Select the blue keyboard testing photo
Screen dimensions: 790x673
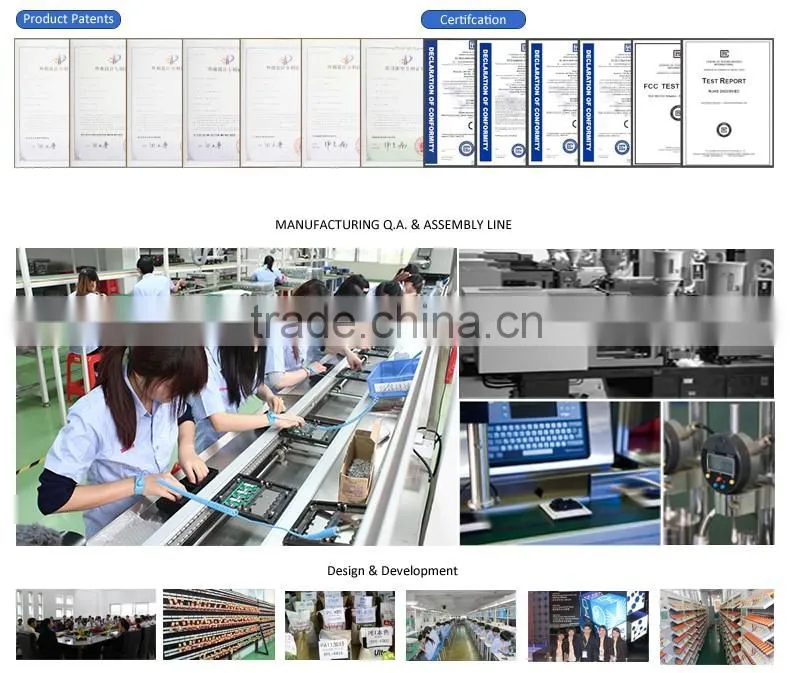tap(560, 473)
